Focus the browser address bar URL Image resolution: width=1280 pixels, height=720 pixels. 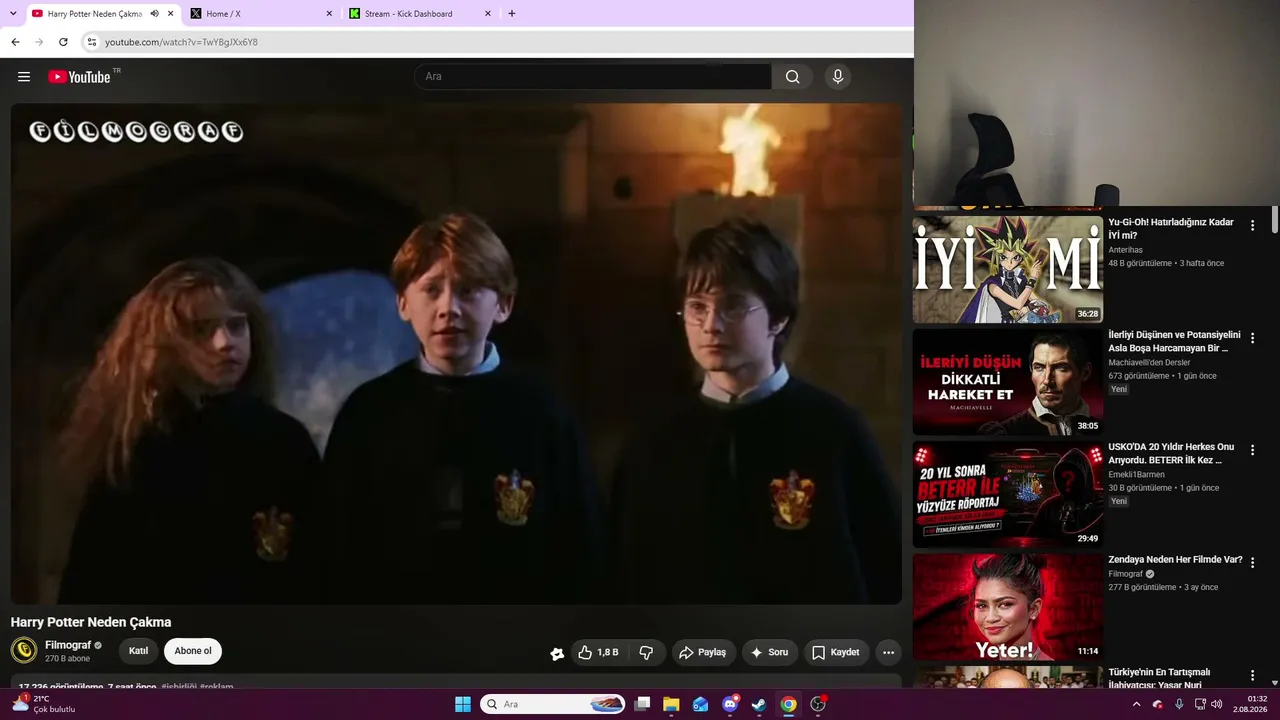pyautogui.click(x=181, y=42)
